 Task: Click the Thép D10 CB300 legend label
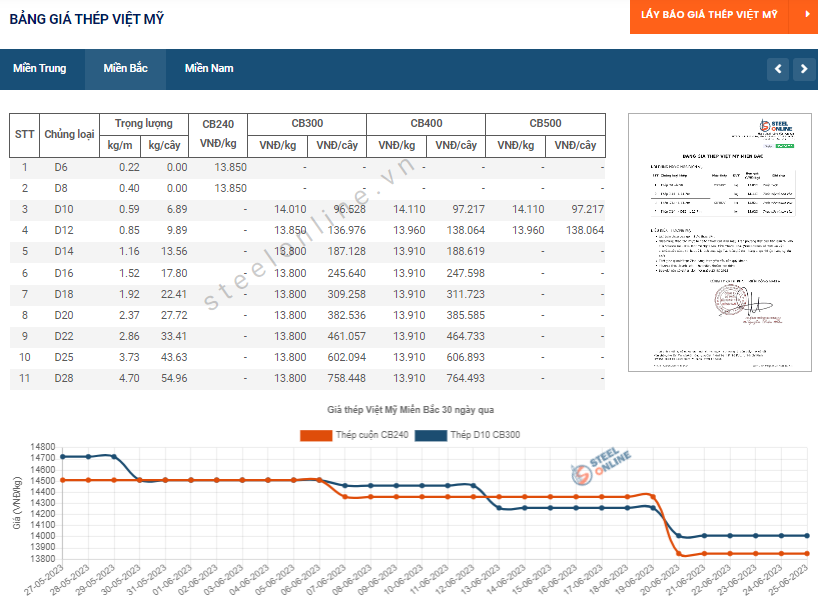(x=485, y=435)
